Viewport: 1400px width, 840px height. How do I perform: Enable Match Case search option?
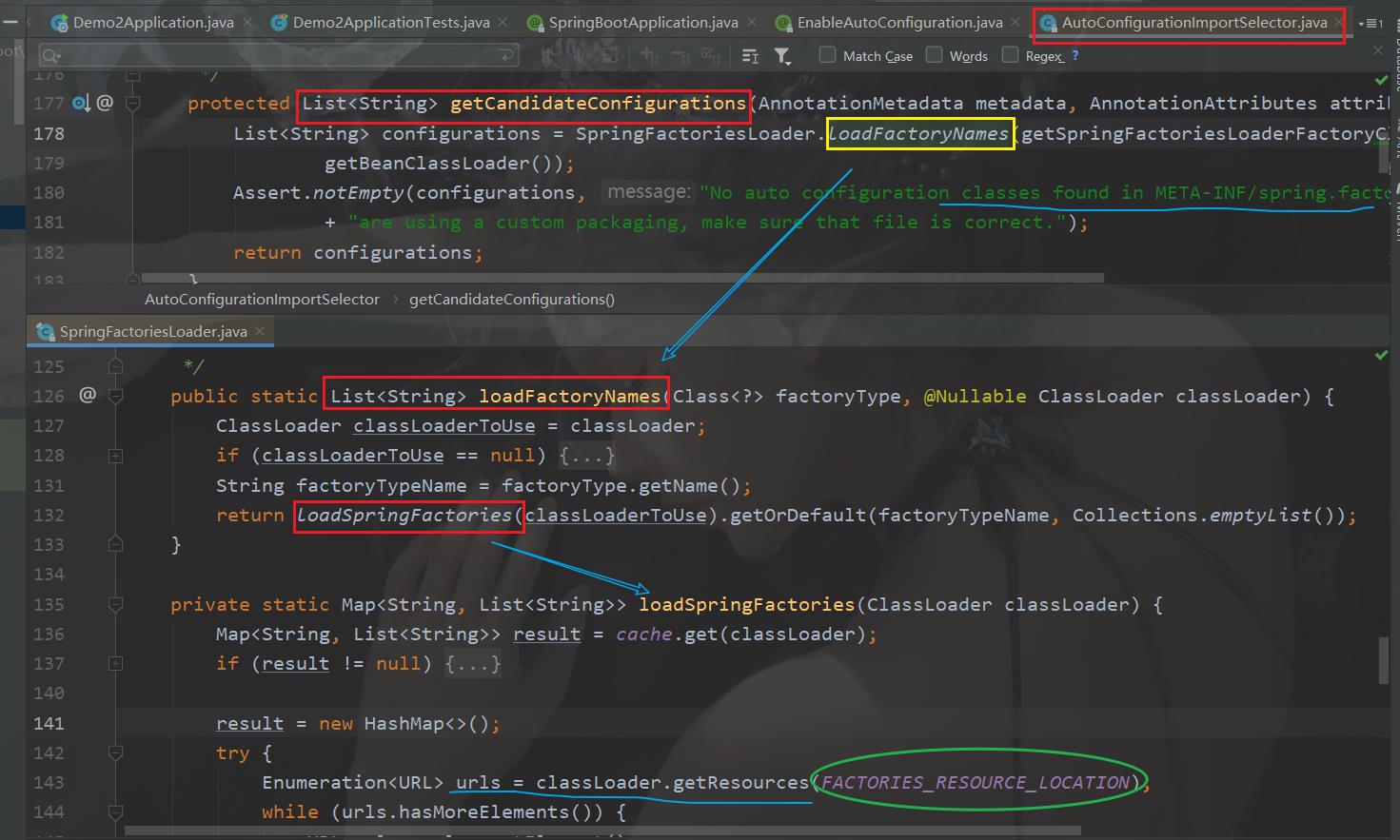click(x=828, y=55)
